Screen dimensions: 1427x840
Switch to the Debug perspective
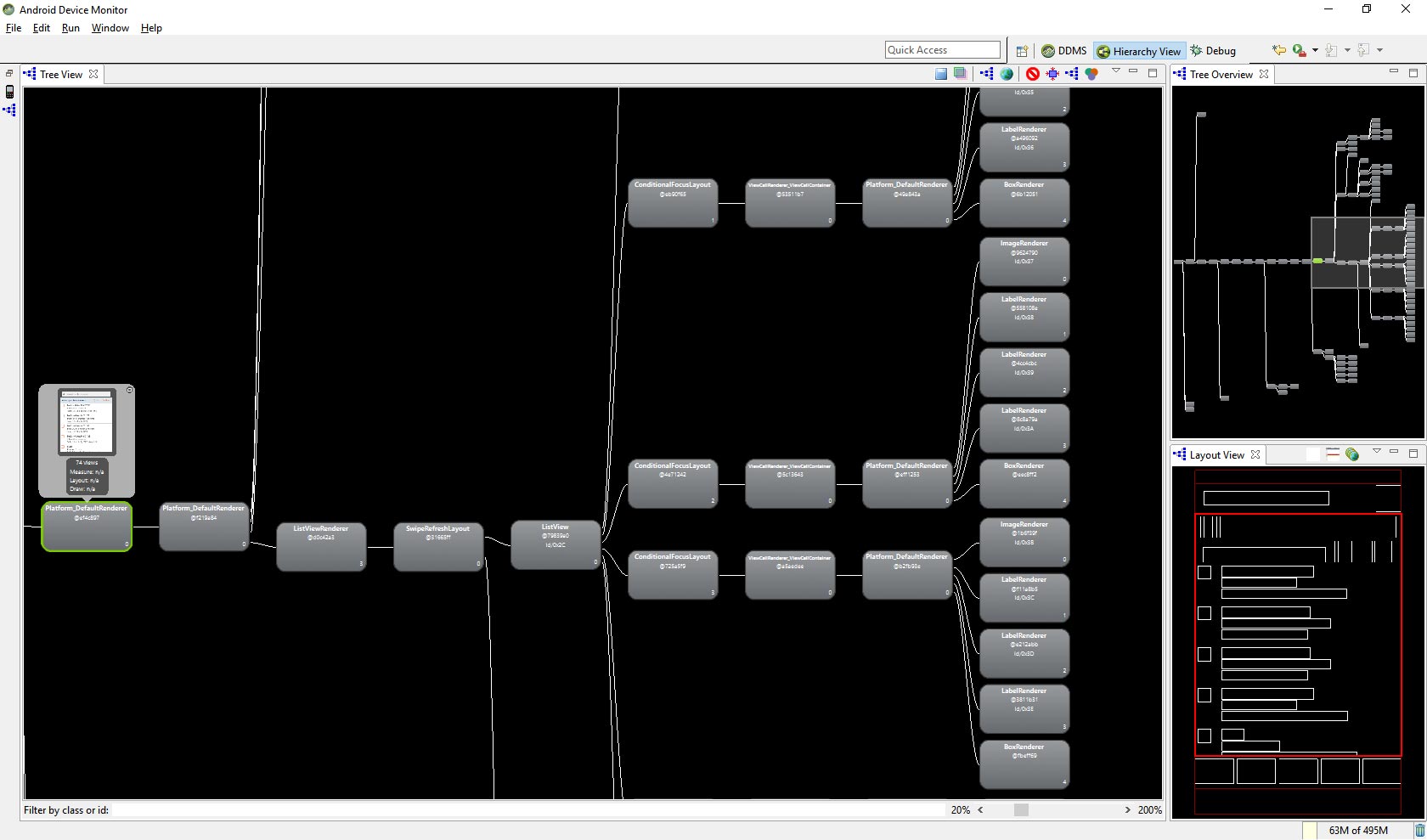click(x=1213, y=51)
